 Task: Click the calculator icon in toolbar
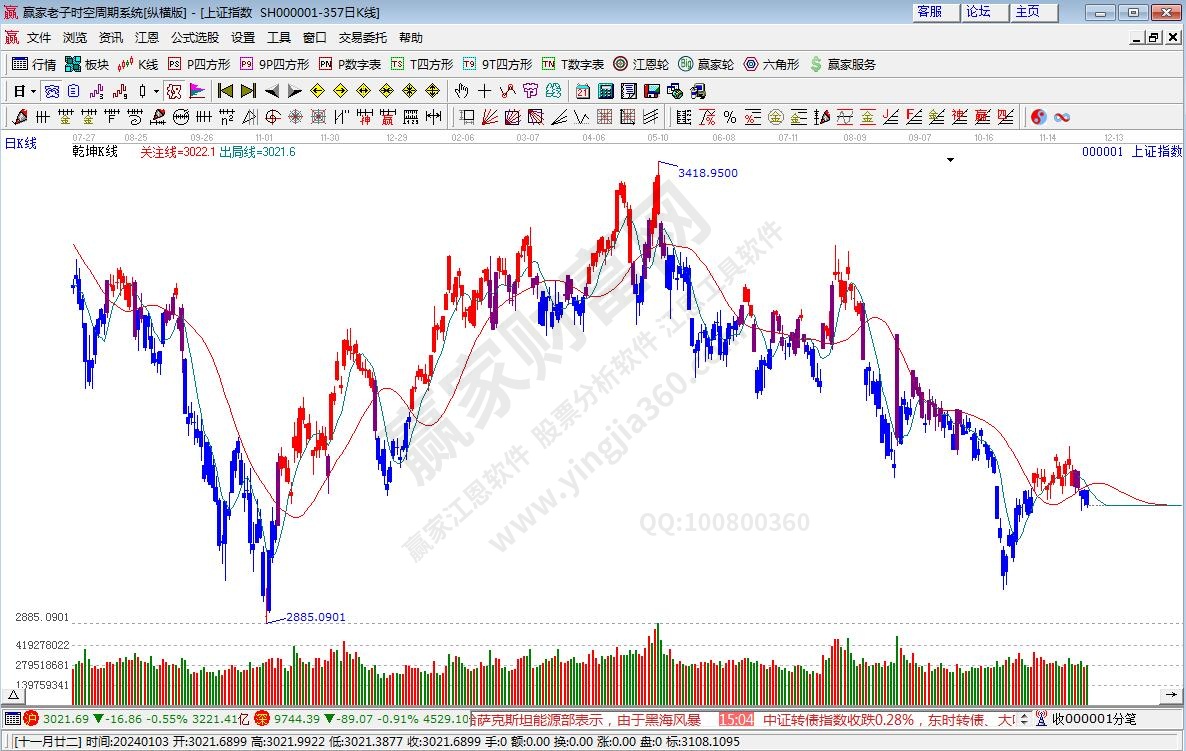click(x=605, y=91)
